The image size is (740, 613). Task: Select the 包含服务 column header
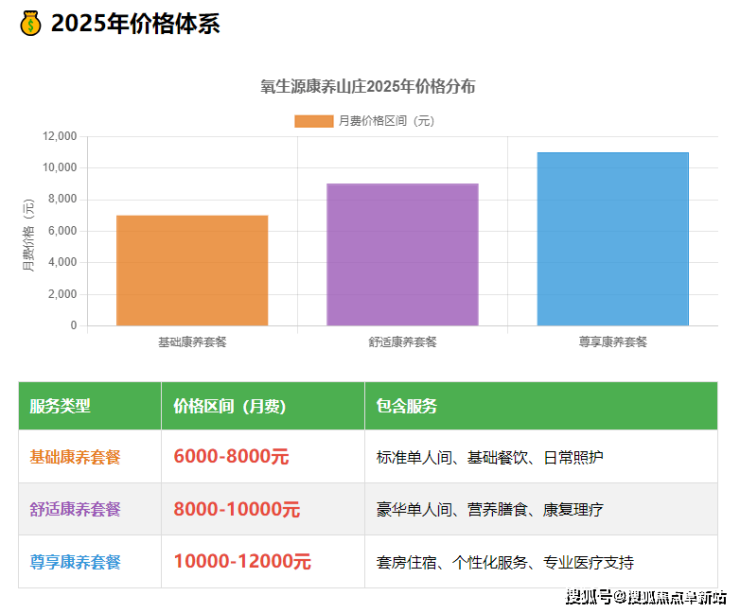click(x=406, y=406)
